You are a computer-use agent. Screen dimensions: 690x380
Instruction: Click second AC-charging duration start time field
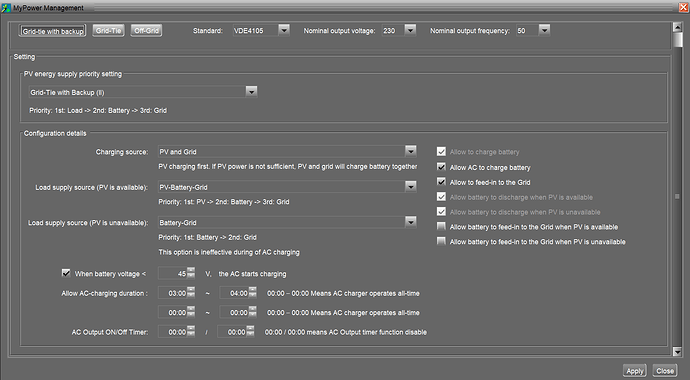(172, 312)
